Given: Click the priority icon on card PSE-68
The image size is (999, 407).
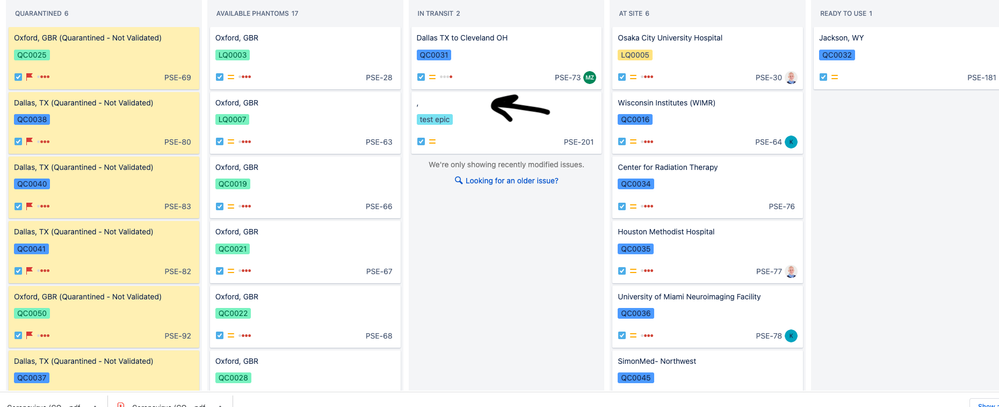Looking at the screenshot, I should click(231, 336).
